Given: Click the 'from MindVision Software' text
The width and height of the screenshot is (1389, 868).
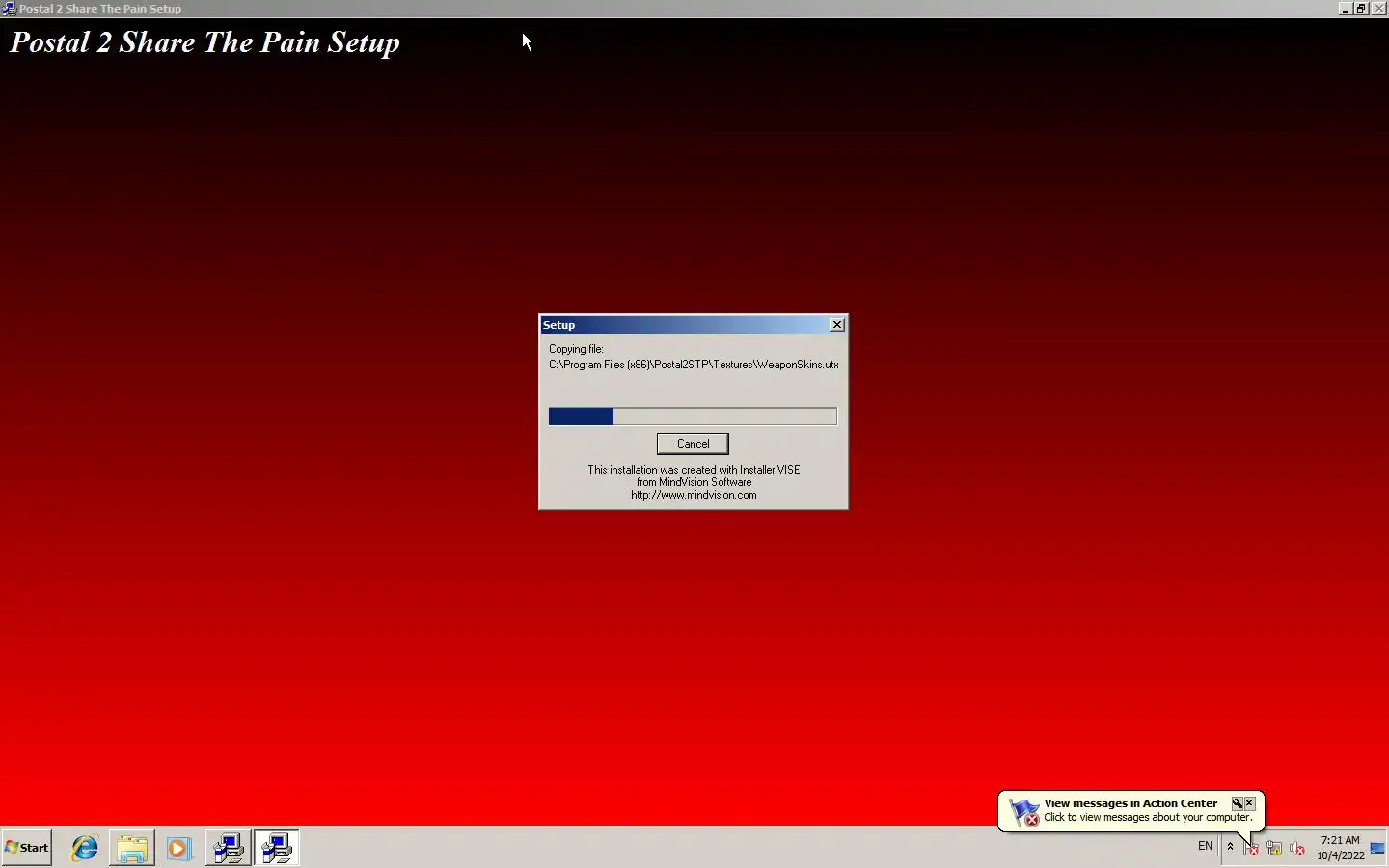Looking at the screenshot, I should (x=694, y=482).
